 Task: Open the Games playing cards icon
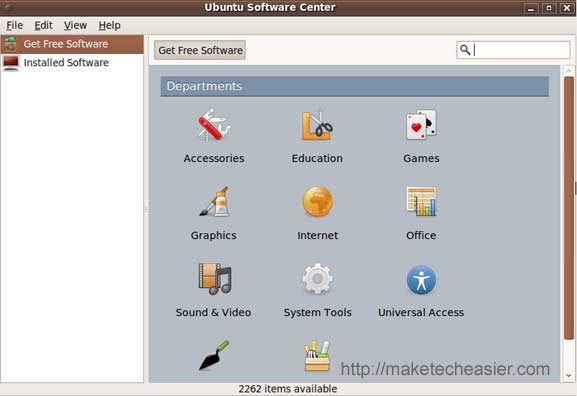click(421, 125)
